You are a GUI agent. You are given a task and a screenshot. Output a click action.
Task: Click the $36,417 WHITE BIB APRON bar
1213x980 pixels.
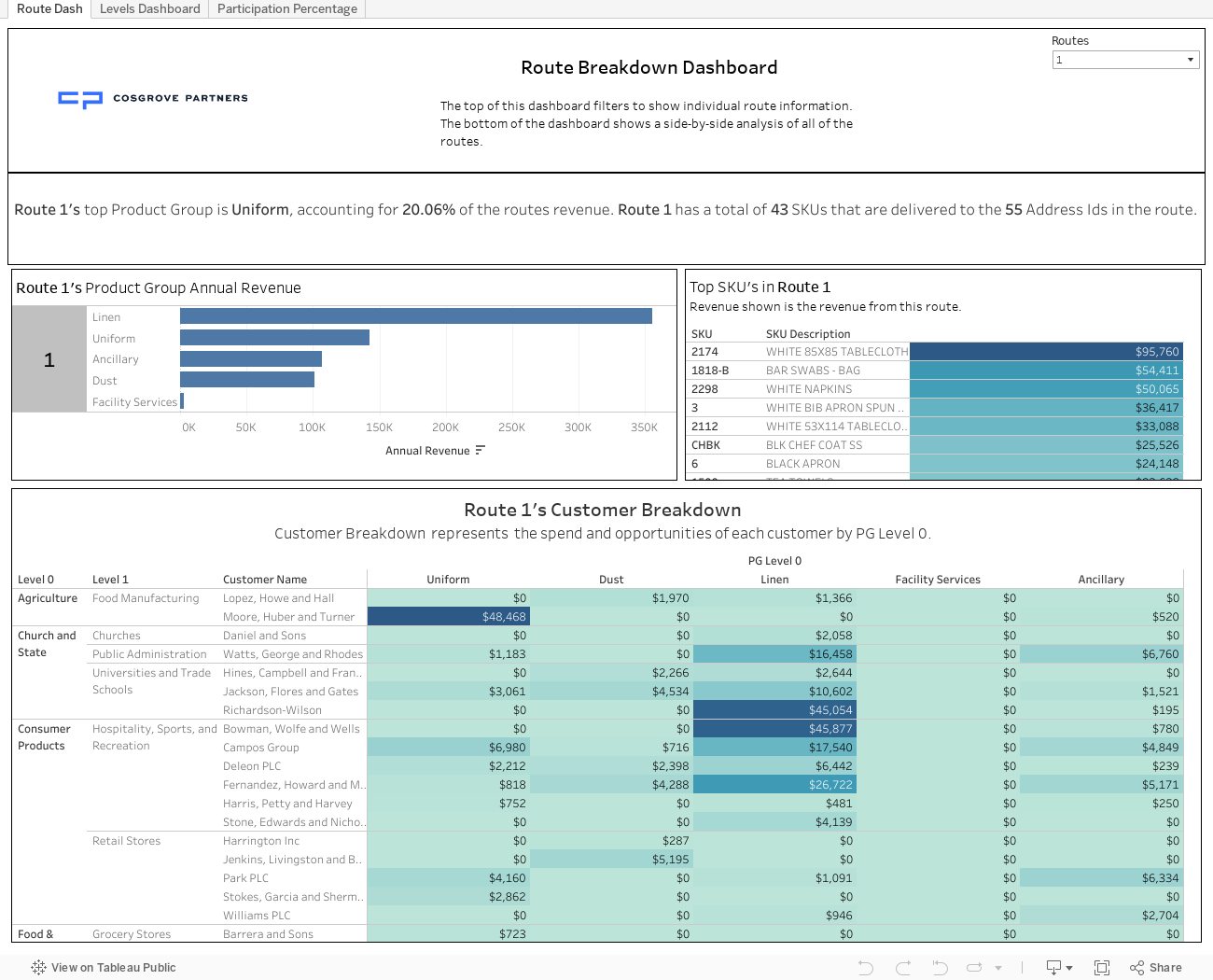tap(1046, 408)
